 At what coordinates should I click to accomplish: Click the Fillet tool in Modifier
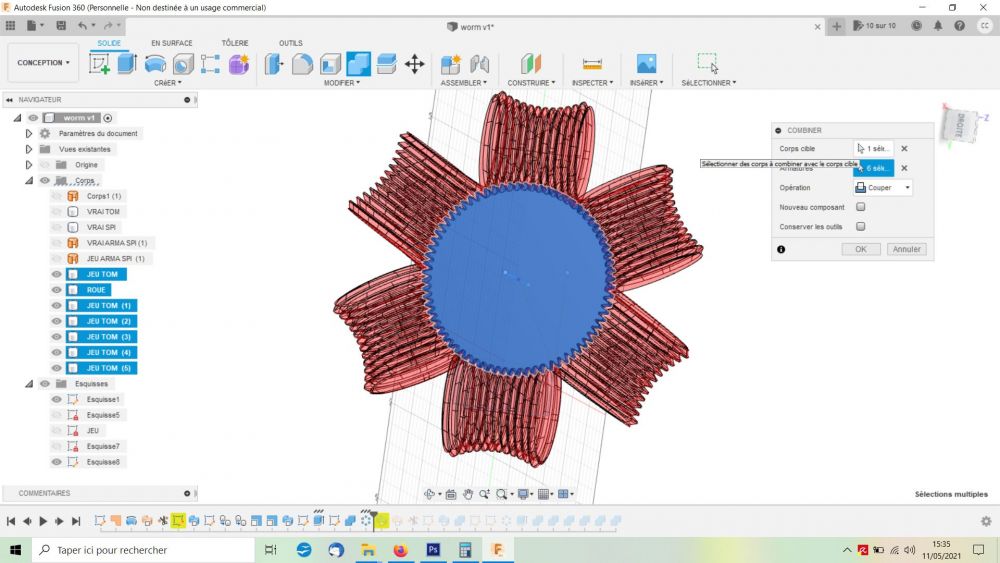[302, 64]
